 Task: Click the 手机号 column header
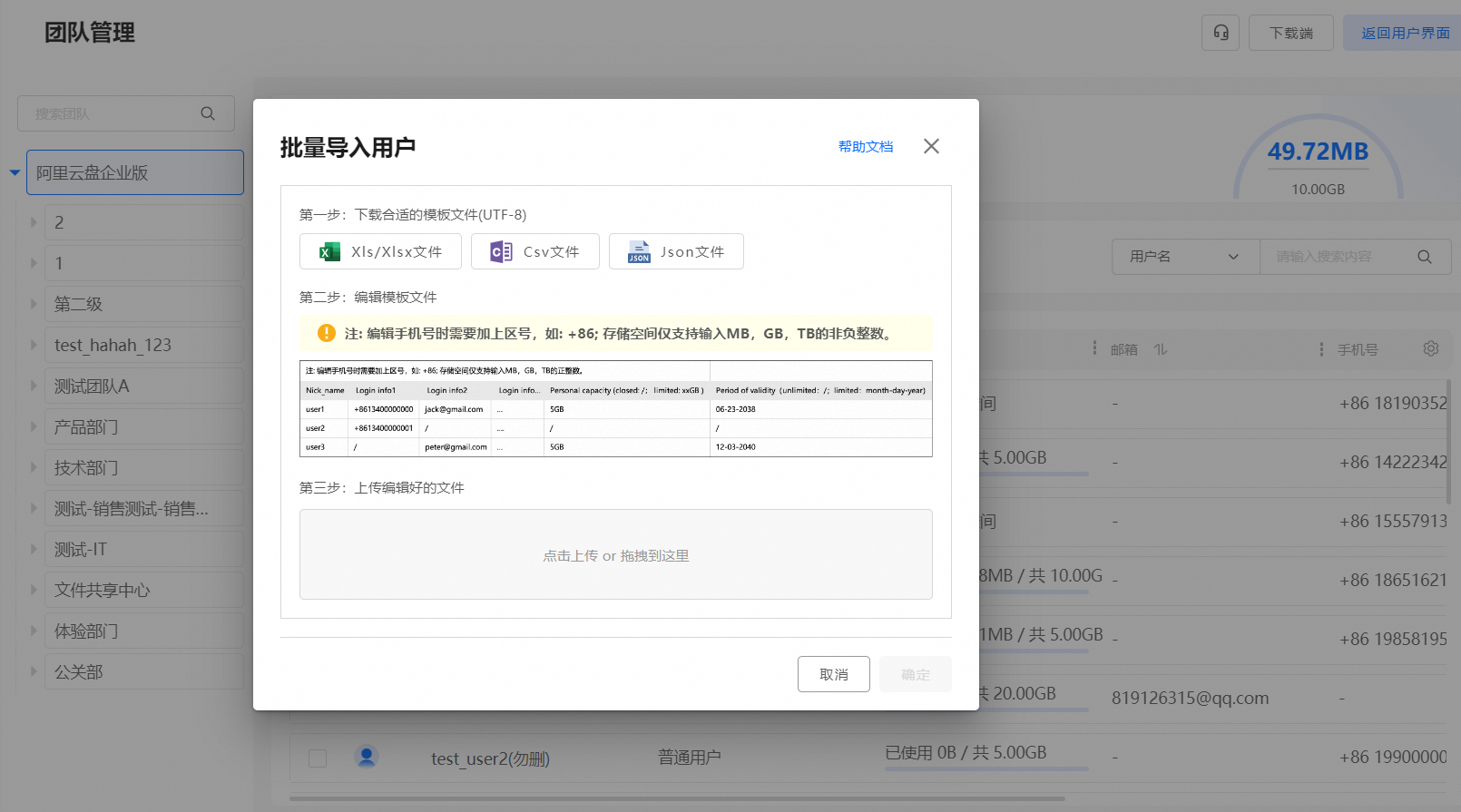coord(1358,349)
